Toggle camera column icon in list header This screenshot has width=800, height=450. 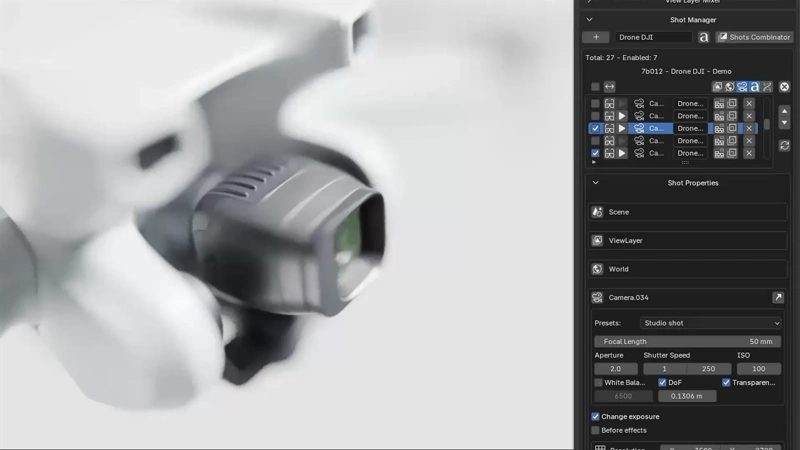pyautogui.click(x=742, y=87)
